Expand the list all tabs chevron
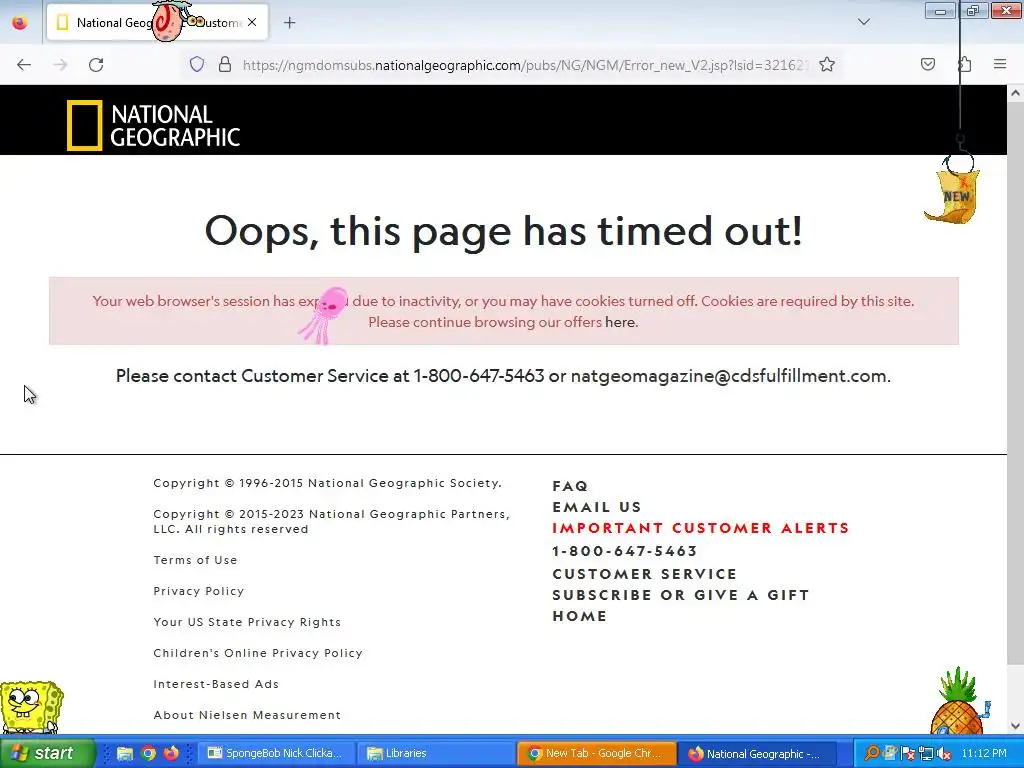This screenshot has height=768, width=1024. pos(863,22)
